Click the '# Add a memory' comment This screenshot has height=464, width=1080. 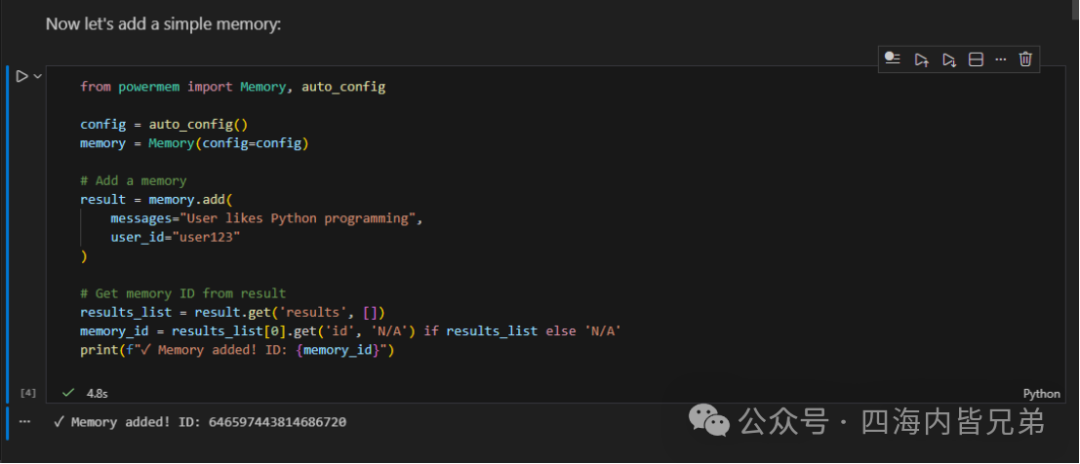pyautogui.click(x=133, y=181)
